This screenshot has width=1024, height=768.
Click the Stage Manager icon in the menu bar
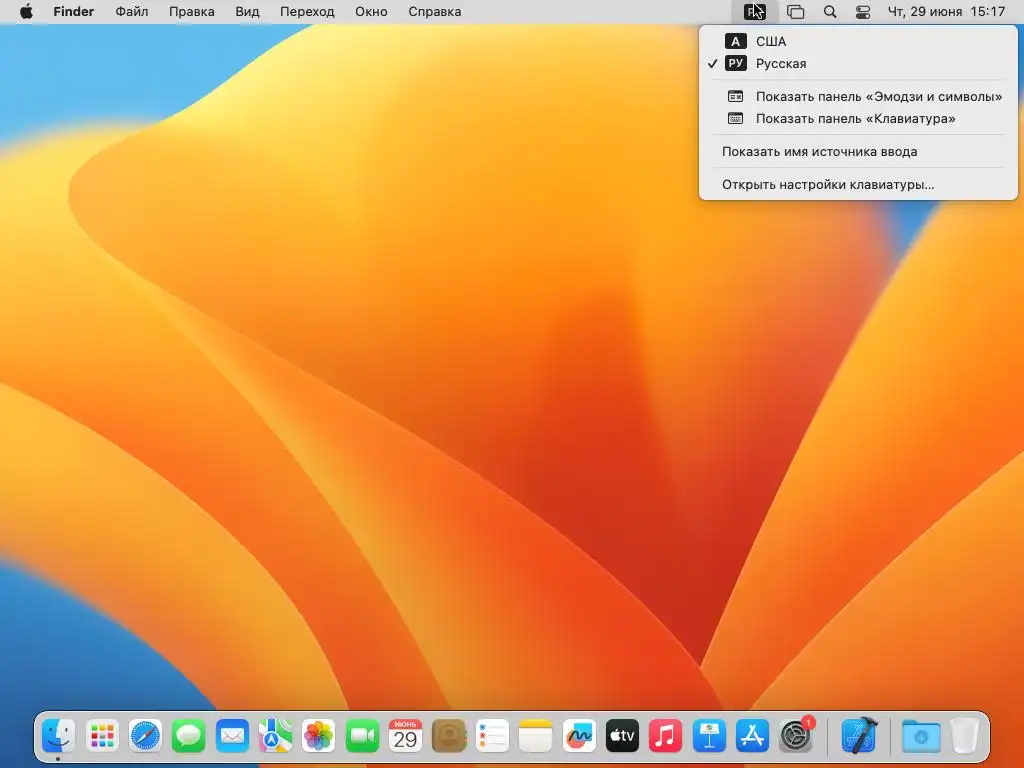click(x=795, y=12)
